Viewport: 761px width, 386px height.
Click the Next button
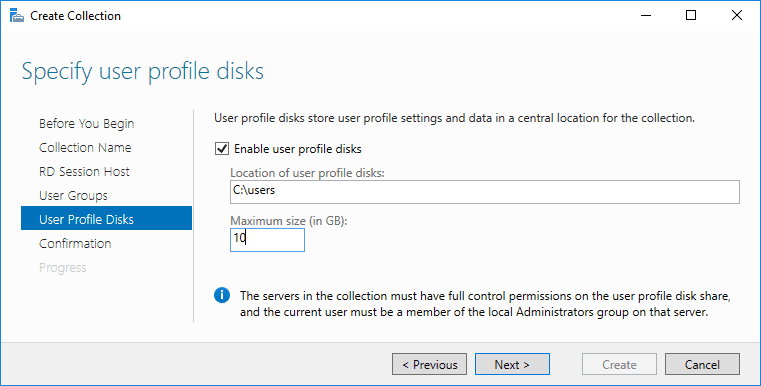pyautogui.click(x=512, y=365)
